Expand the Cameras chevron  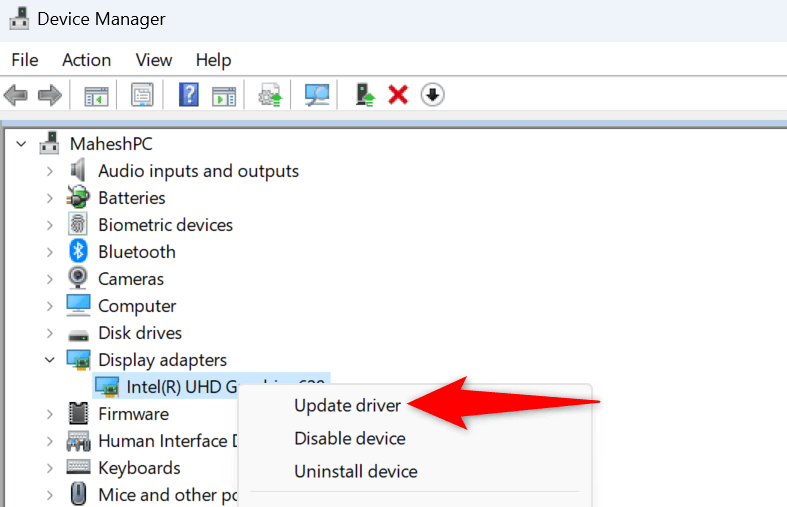[49, 279]
